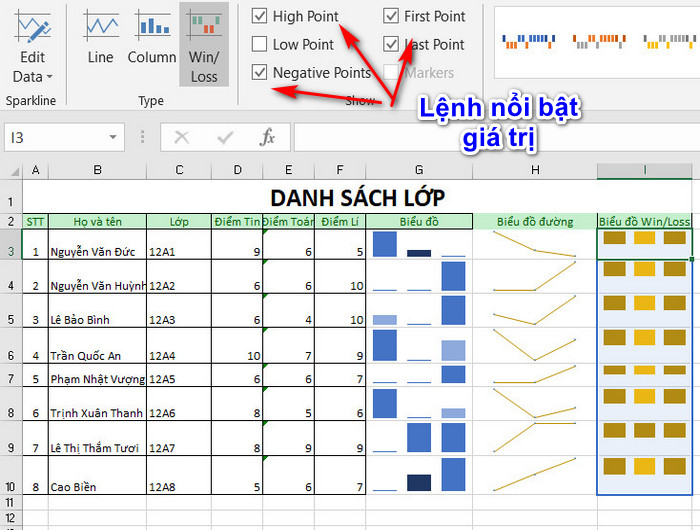Toggle the High Point checkbox
Screen dimensions: 700x530
tap(259, 16)
